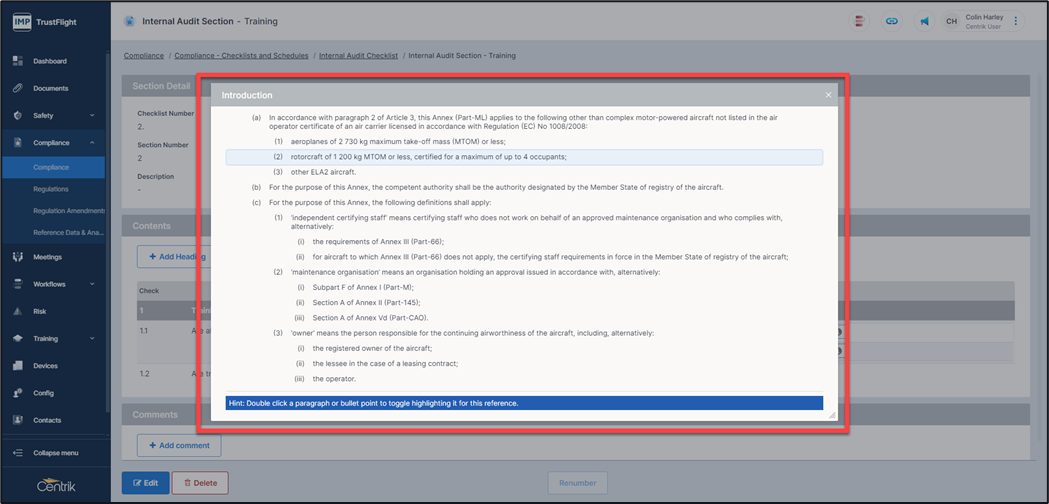This screenshot has width=1049, height=504.
Task: Click the page title star icon
Action: (x=129, y=21)
